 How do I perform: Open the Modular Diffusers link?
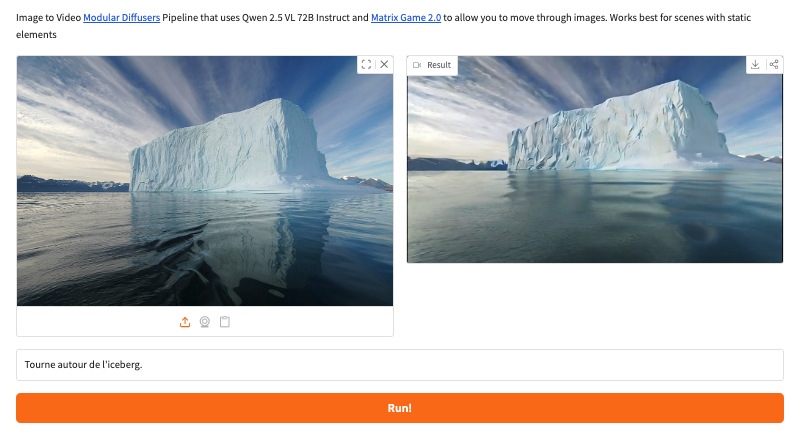[x=122, y=18]
